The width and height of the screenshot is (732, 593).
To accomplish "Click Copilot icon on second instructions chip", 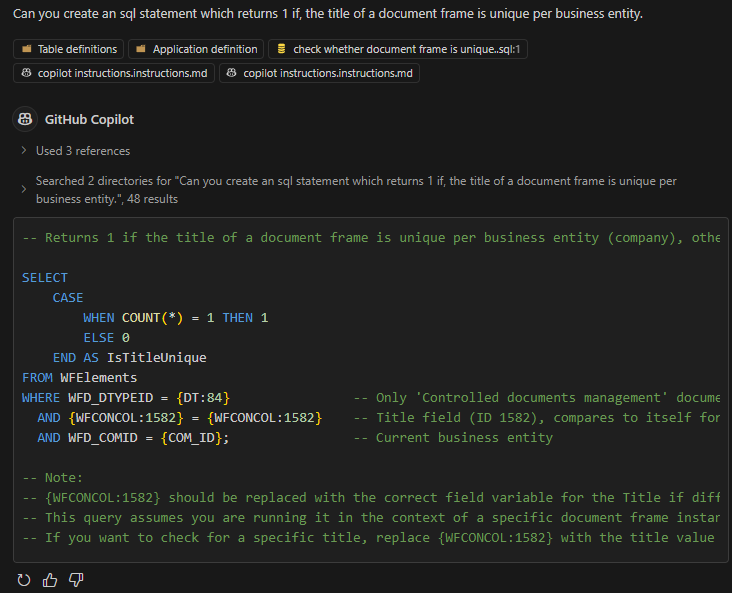I will click(232, 73).
